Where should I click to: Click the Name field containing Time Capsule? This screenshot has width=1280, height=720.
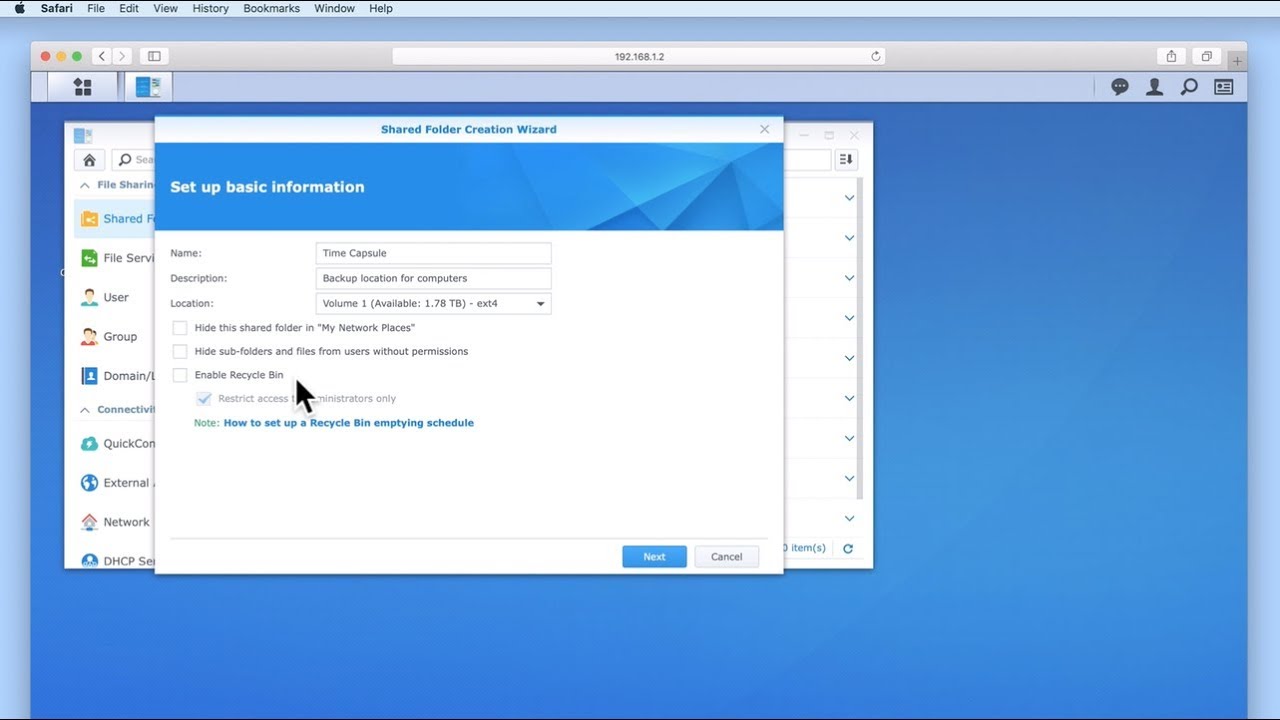click(x=433, y=253)
